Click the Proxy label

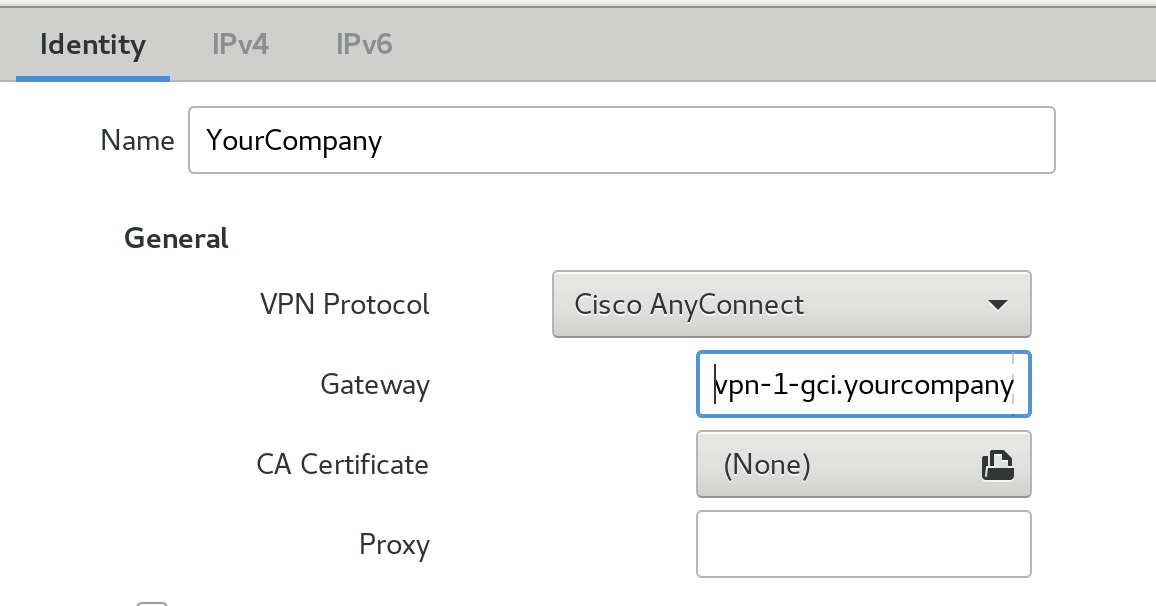[394, 545]
